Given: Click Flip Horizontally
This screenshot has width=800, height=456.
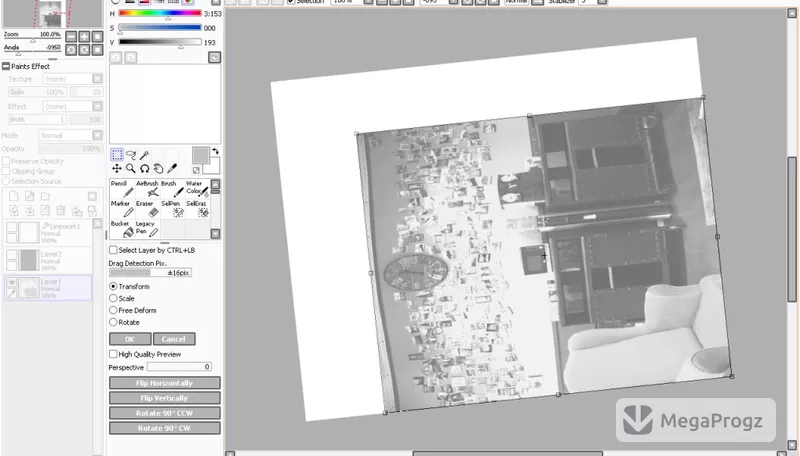Looking at the screenshot, I should (x=165, y=383).
